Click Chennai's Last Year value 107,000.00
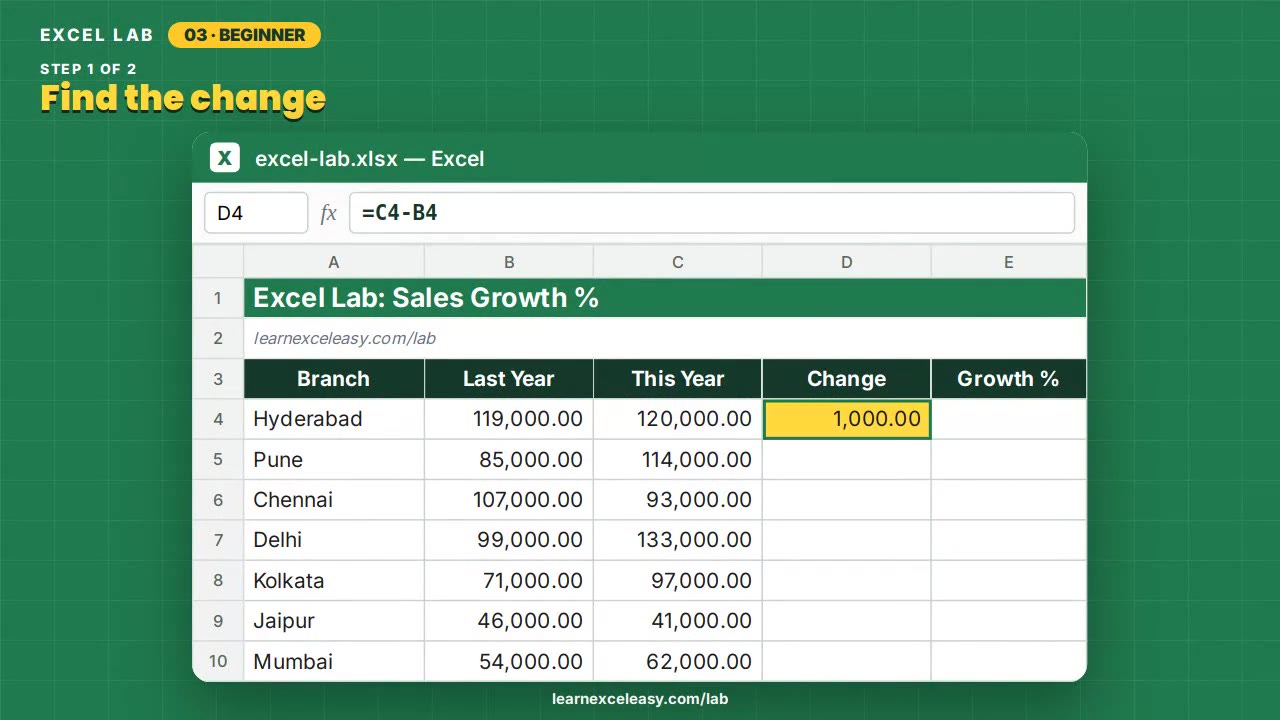 pos(509,500)
